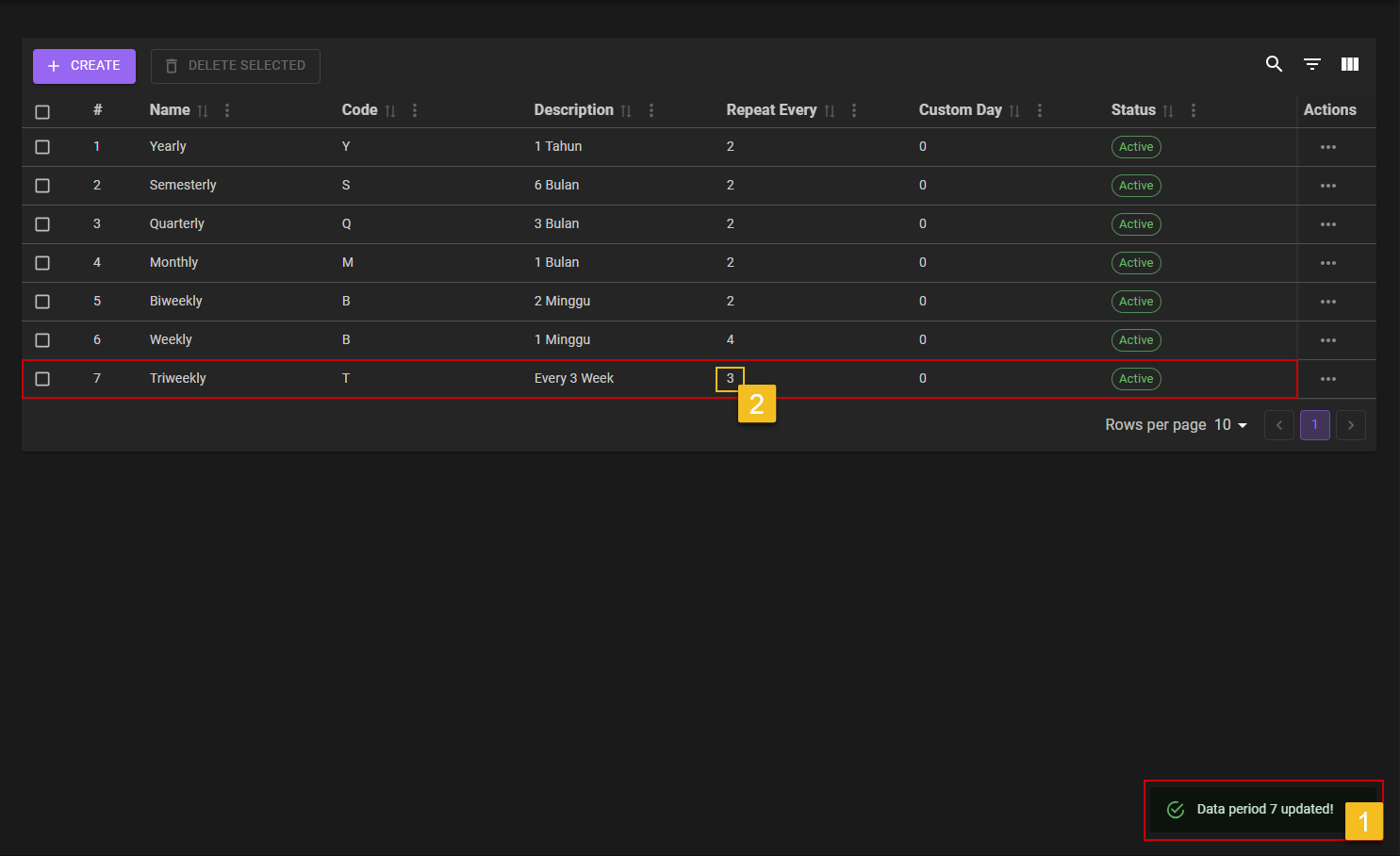
Task: Open Status column three-dot menu
Action: pyautogui.click(x=1194, y=110)
